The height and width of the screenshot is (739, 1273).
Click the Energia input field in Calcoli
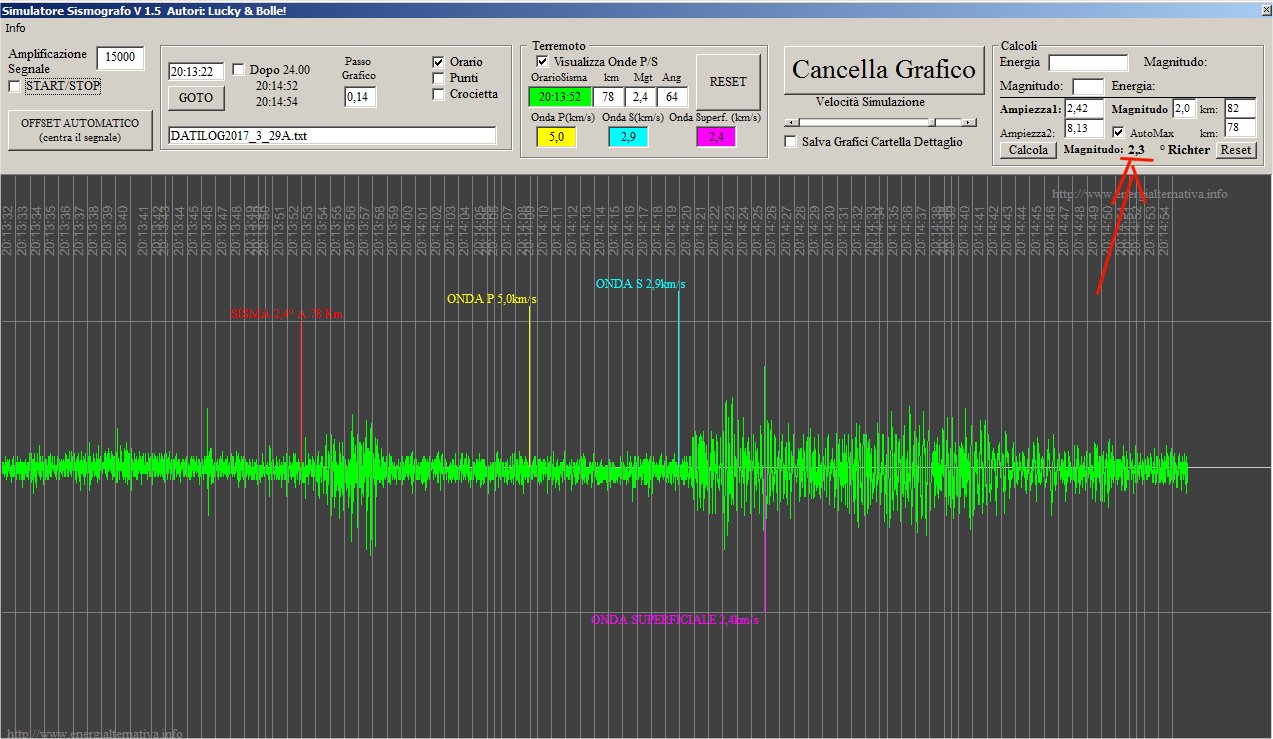pos(1088,63)
